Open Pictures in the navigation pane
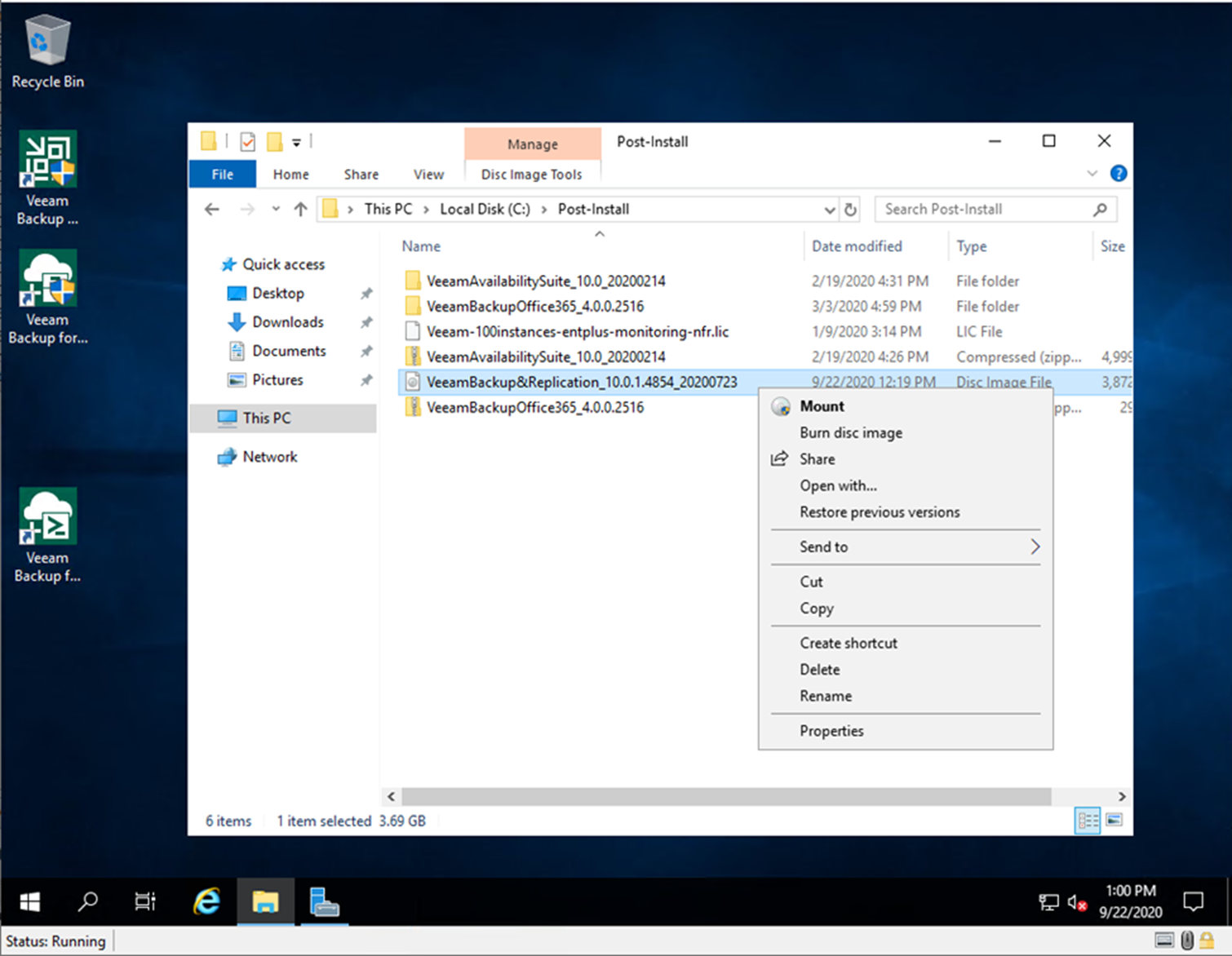This screenshot has width=1232, height=956. [x=277, y=380]
